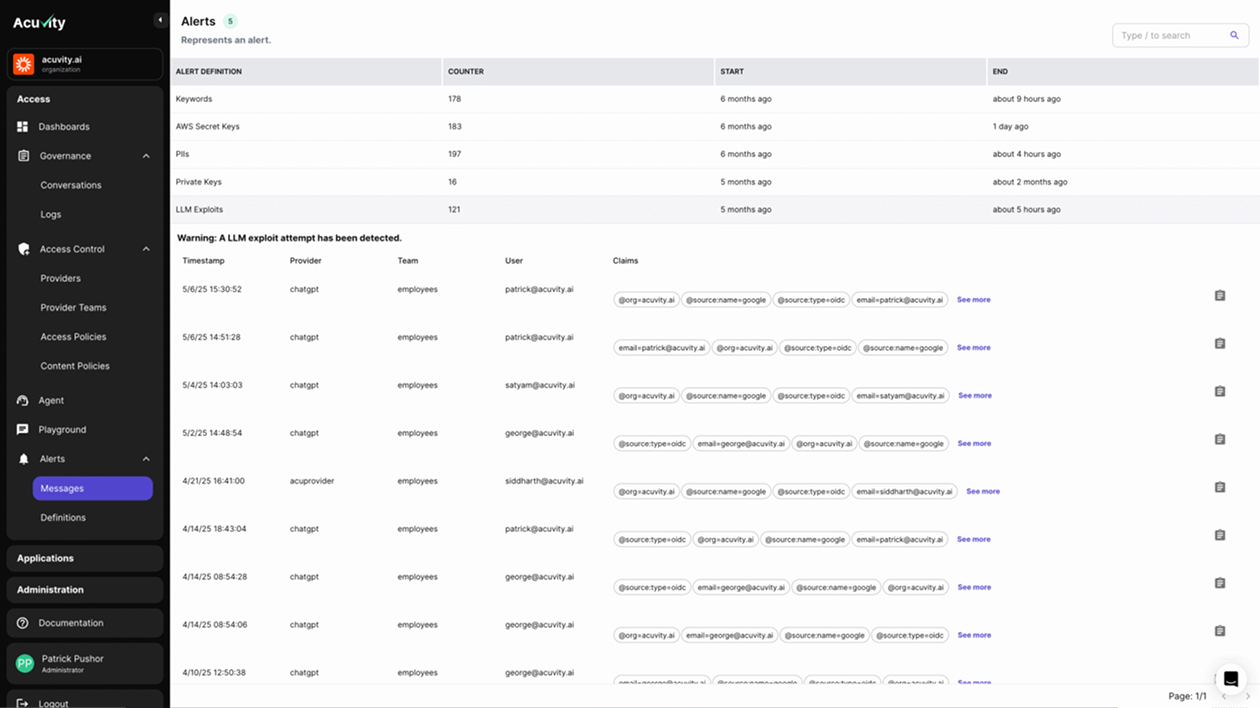Click the search input field
The height and width of the screenshot is (708, 1260).
click(x=1170, y=35)
